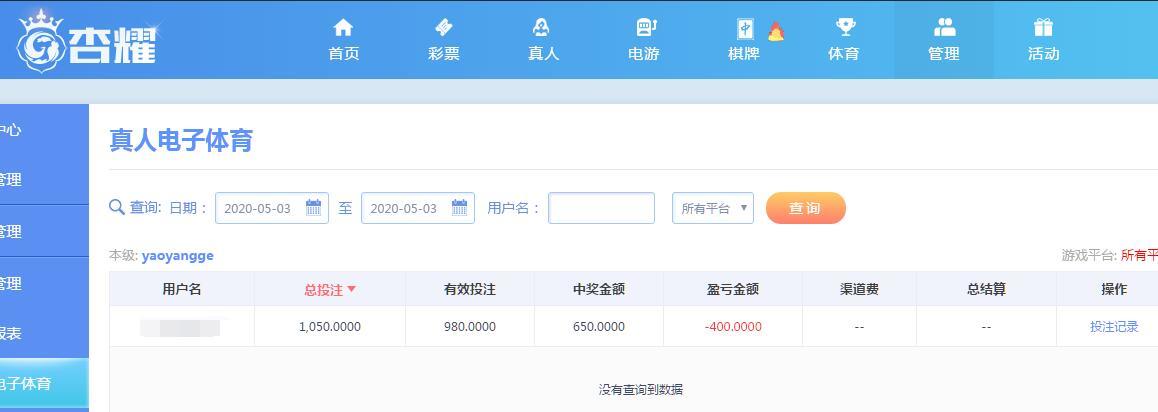1158x412 pixels.
Task: Open the 电游 slot machine icon
Action: click(645, 28)
